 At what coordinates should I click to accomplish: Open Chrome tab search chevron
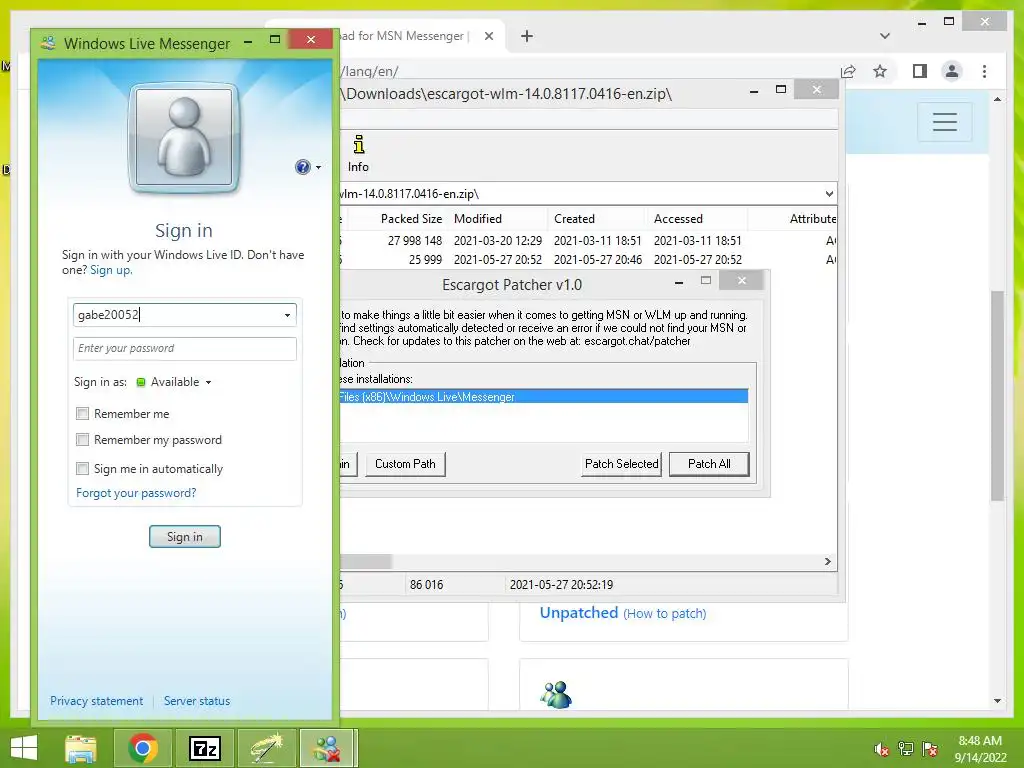pos(885,36)
